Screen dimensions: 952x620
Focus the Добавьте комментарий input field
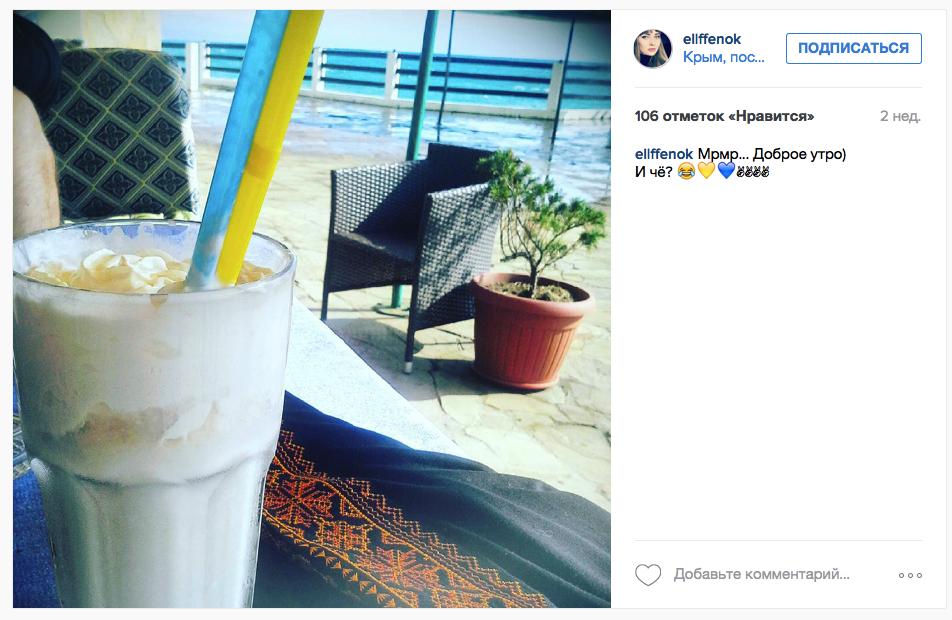tap(761, 574)
